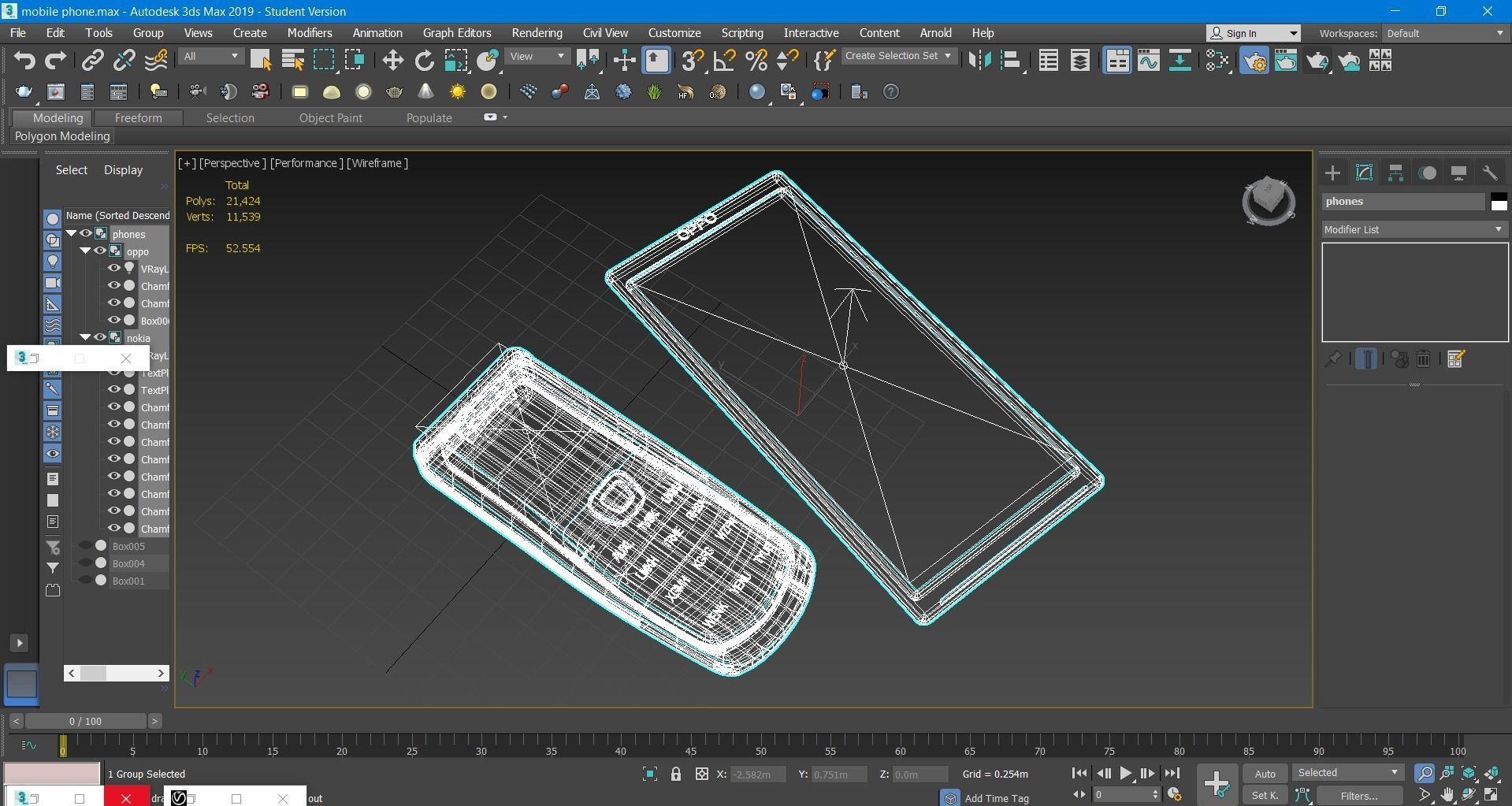Click the Polygon Modeling panel button
The width and height of the screenshot is (1512, 806).
tap(62, 136)
